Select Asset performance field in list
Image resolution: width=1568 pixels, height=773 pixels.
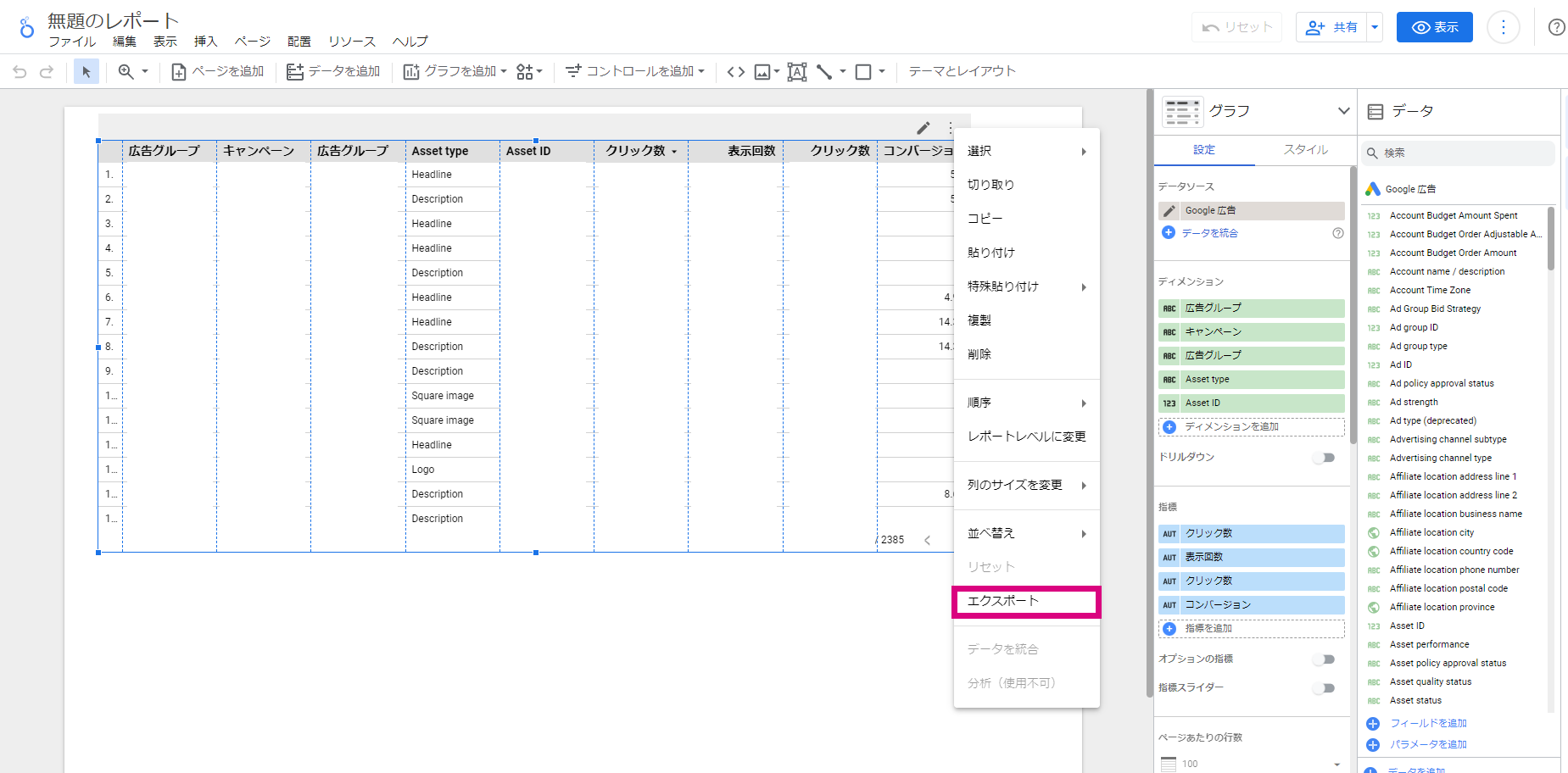[x=1429, y=645]
